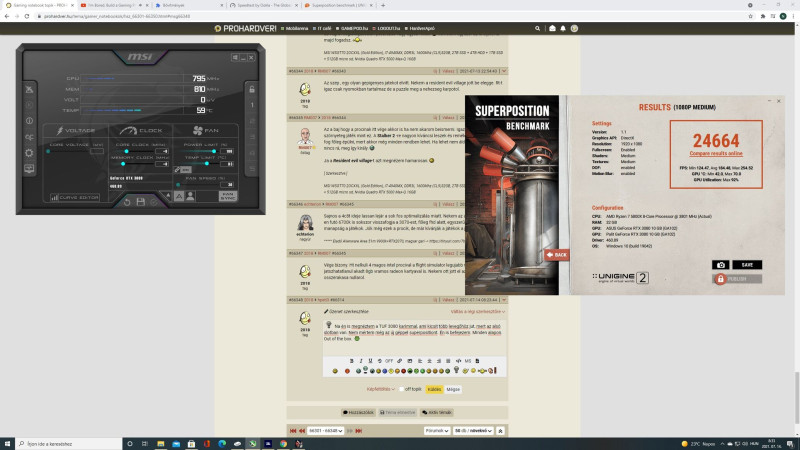Screen dimensions: 800x450
Task: Open the 50 db / növekvő dropdown
Action: [x=473, y=431]
